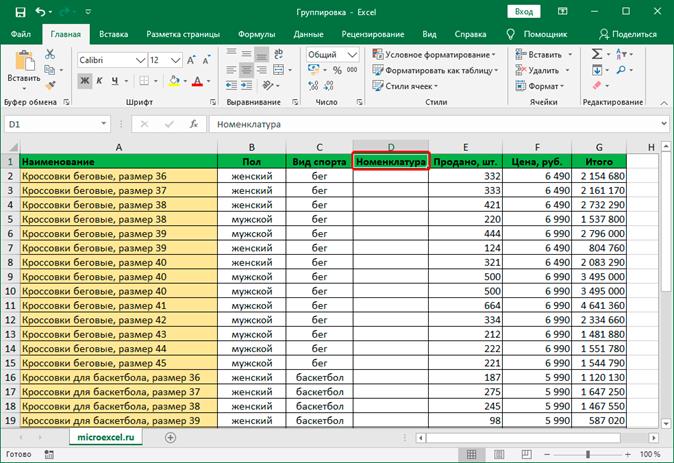Screen dimensions: 674x463
Task: Toggle center horizontal alignment
Action: (x=246, y=70)
